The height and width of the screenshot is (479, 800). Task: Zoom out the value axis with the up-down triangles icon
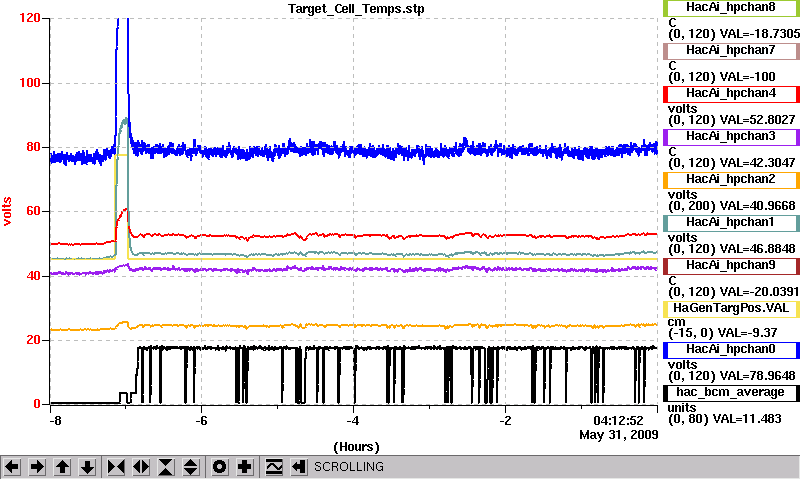coord(191,467)
